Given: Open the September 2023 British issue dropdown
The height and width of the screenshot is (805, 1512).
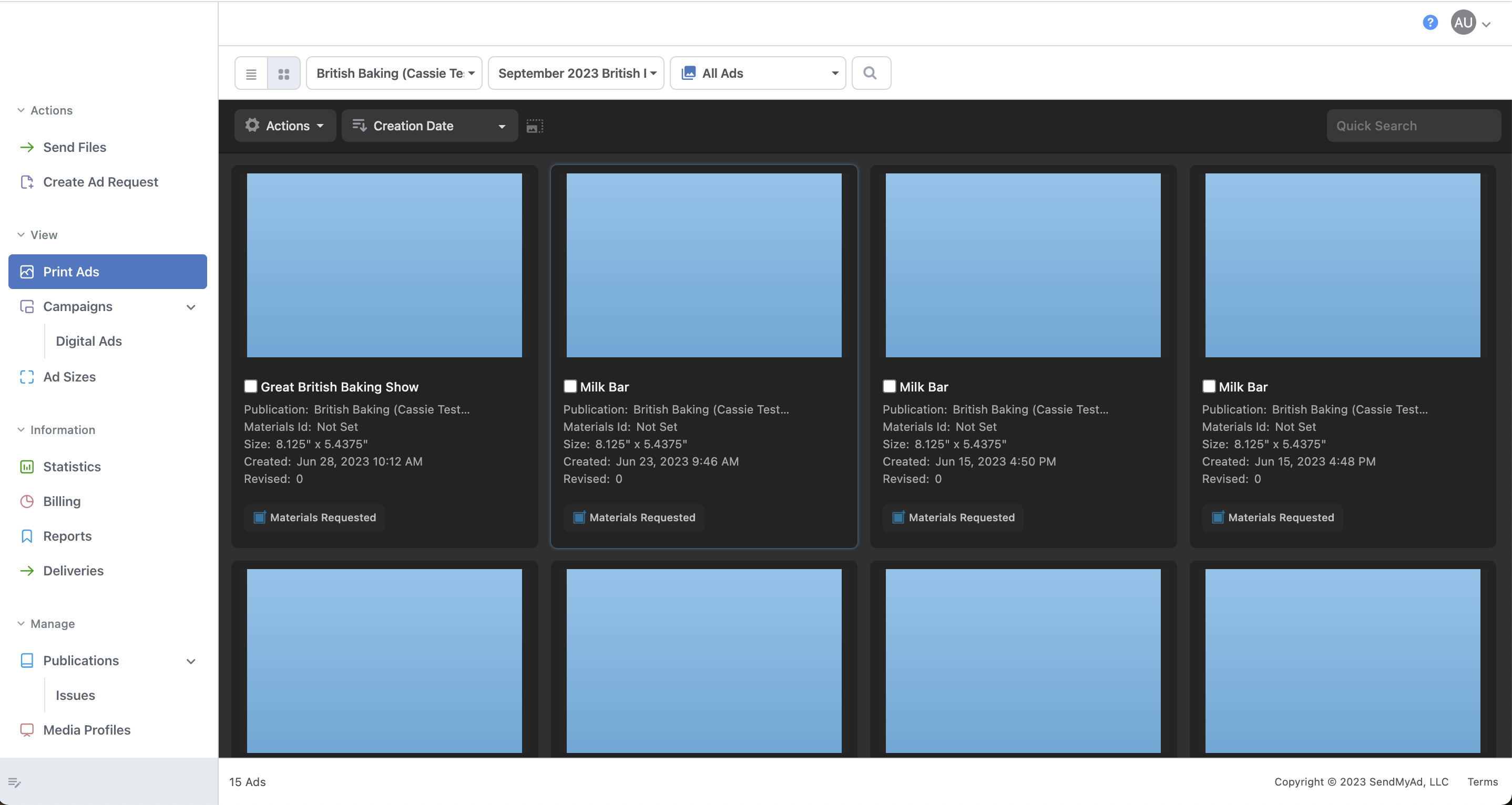Looking at the screenshot, I should point(576,74).
